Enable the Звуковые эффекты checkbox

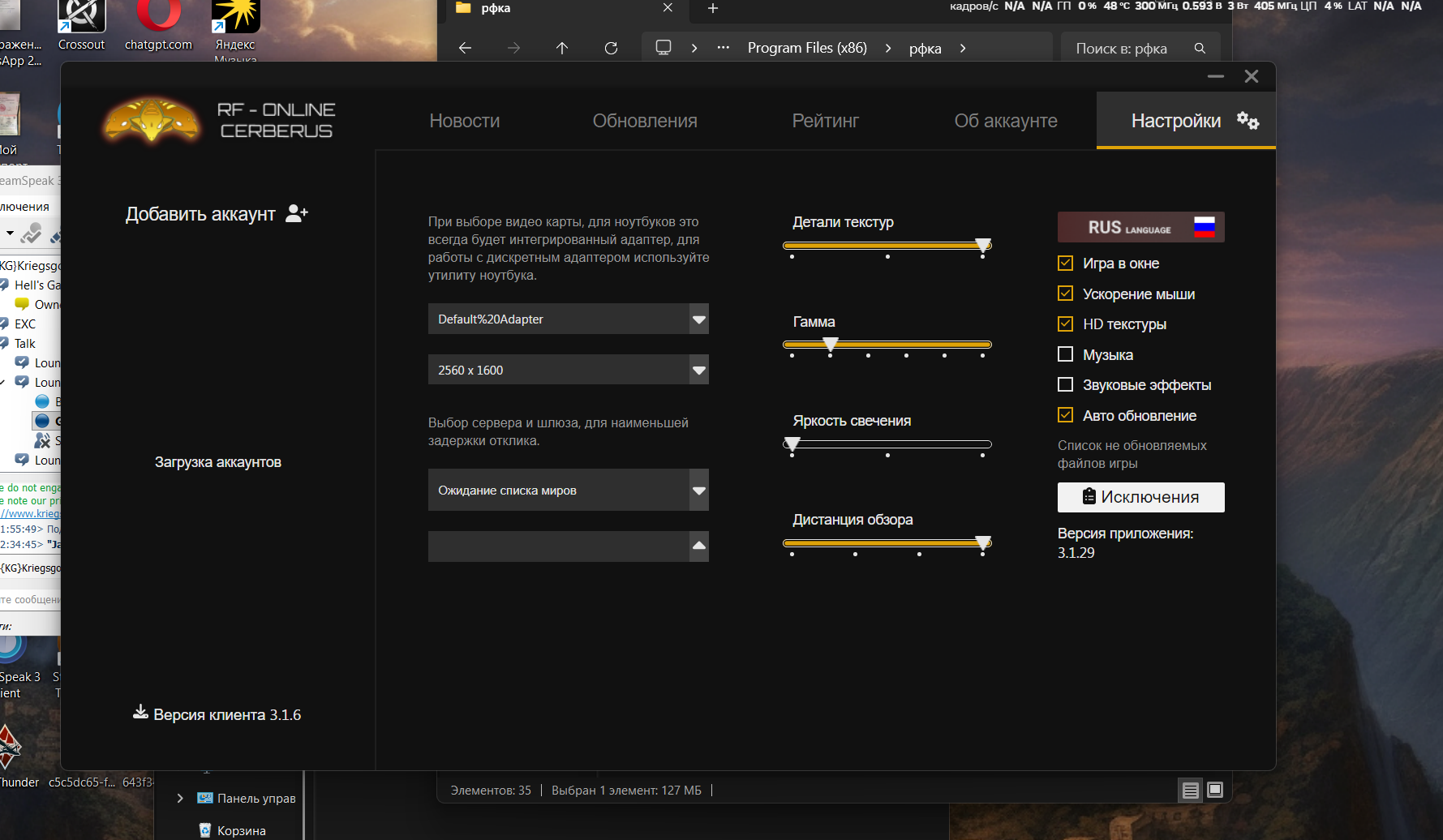[1065, 384]
